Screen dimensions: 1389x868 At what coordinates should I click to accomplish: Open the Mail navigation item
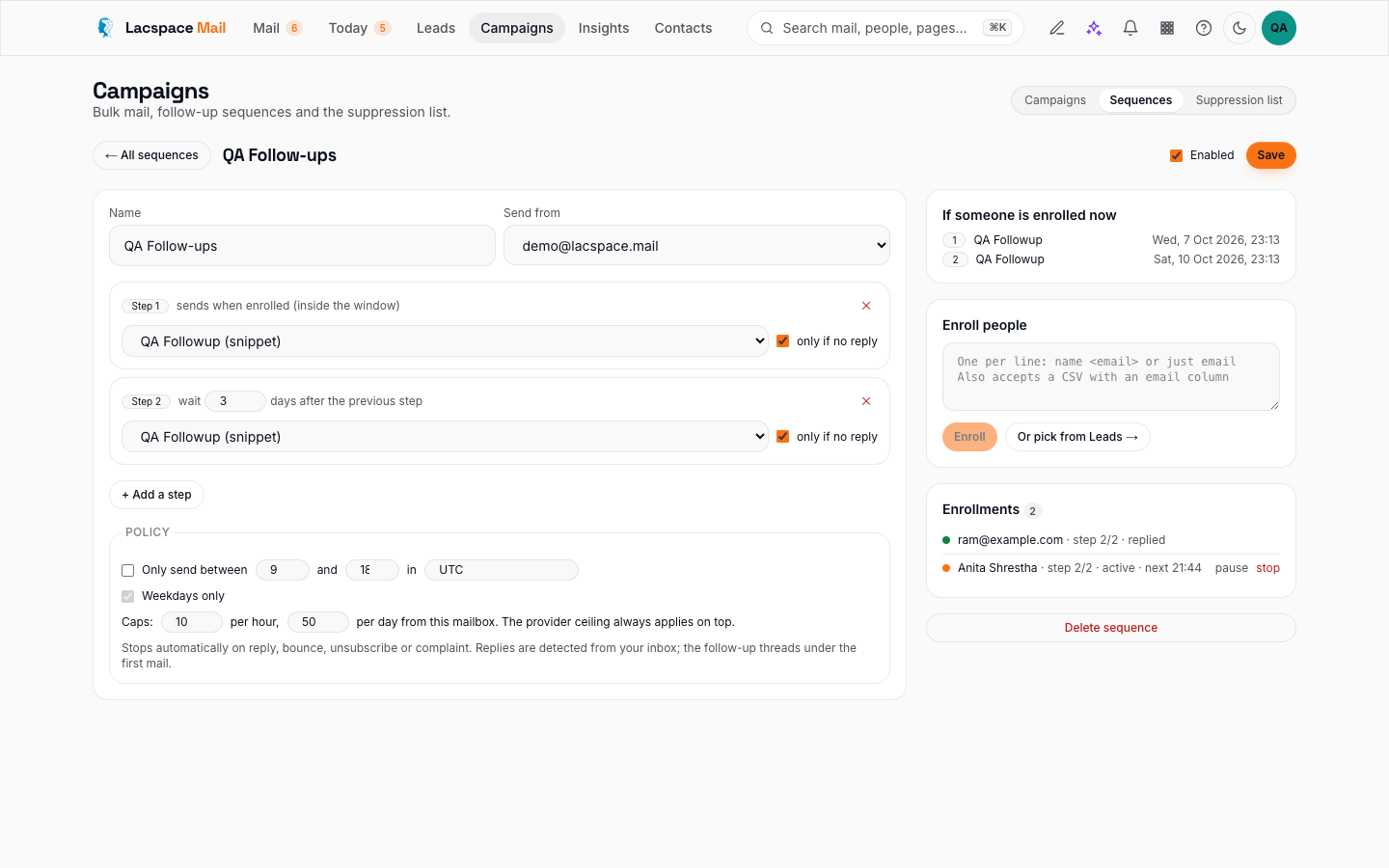tap(278, 28)
